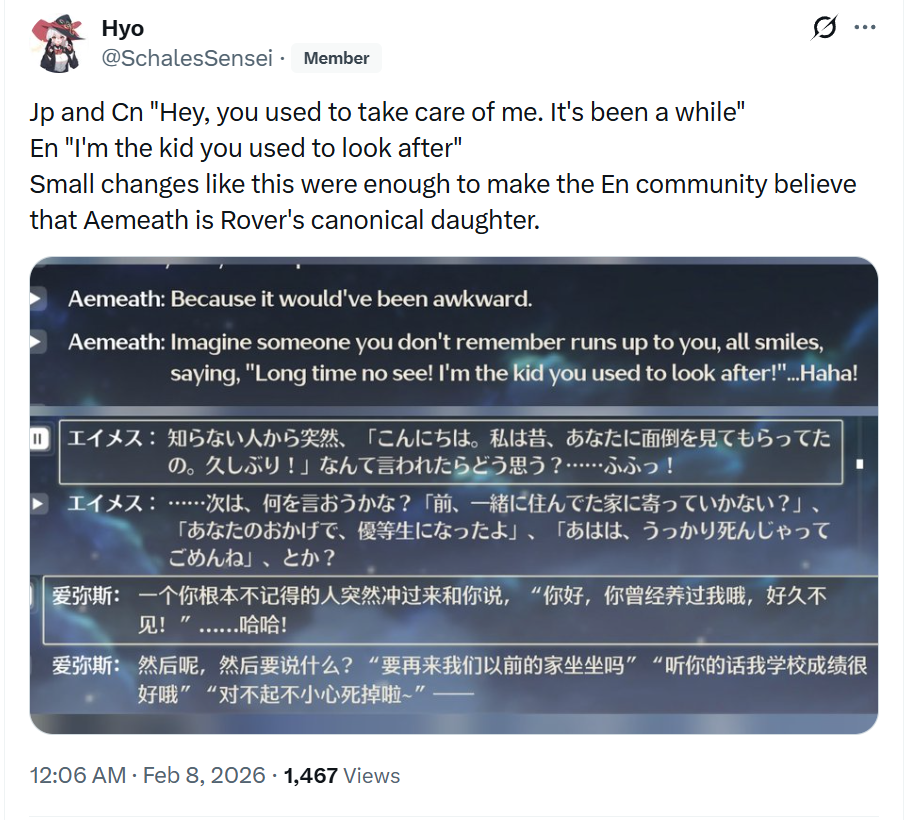The image size is (916, 820).
Task: Open the Grok slashed-circle icon
Action: tap(824, 27)
